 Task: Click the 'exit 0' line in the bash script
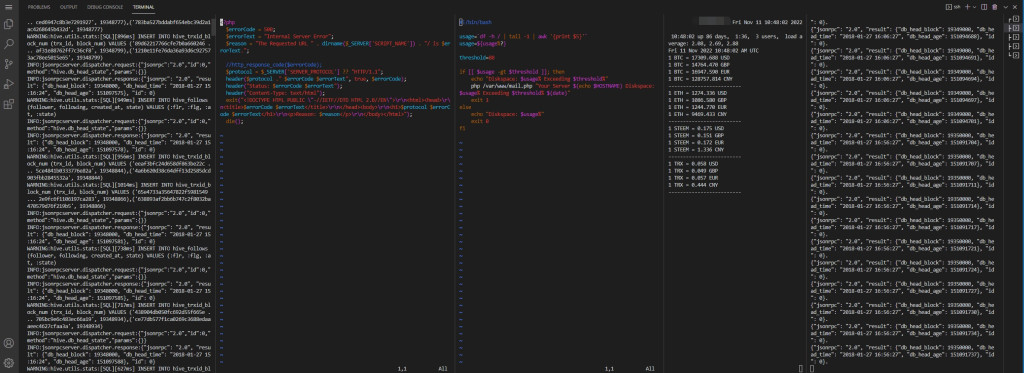click(x=479, y=122)
